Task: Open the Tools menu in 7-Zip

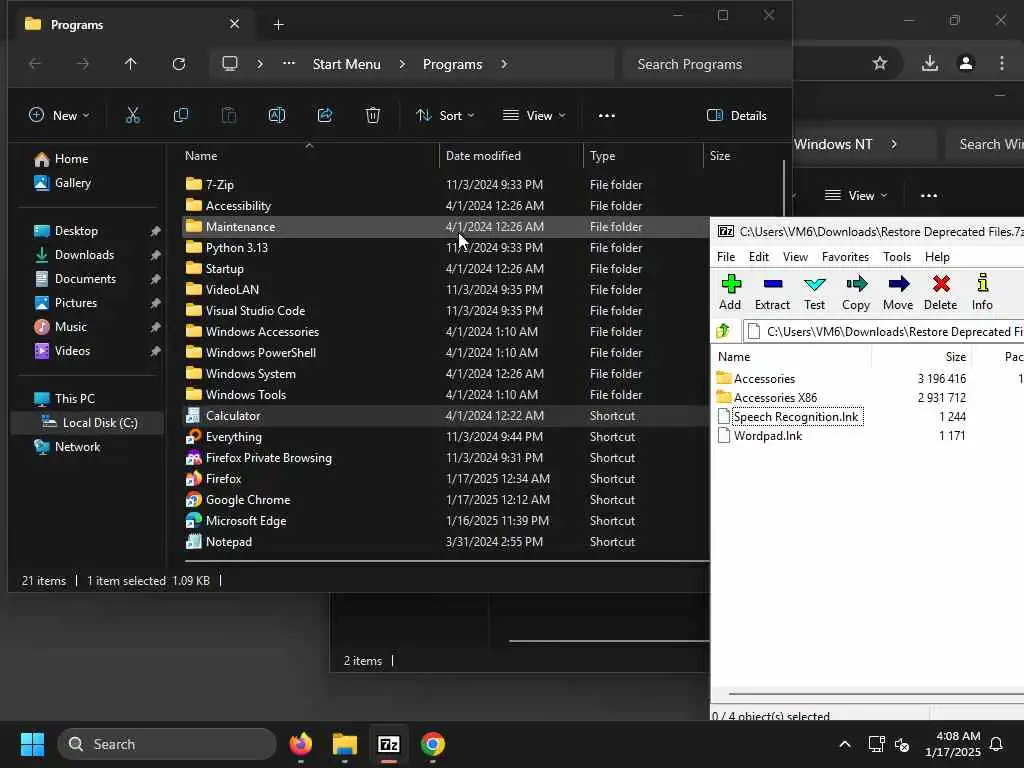Action: click(897, 257)
